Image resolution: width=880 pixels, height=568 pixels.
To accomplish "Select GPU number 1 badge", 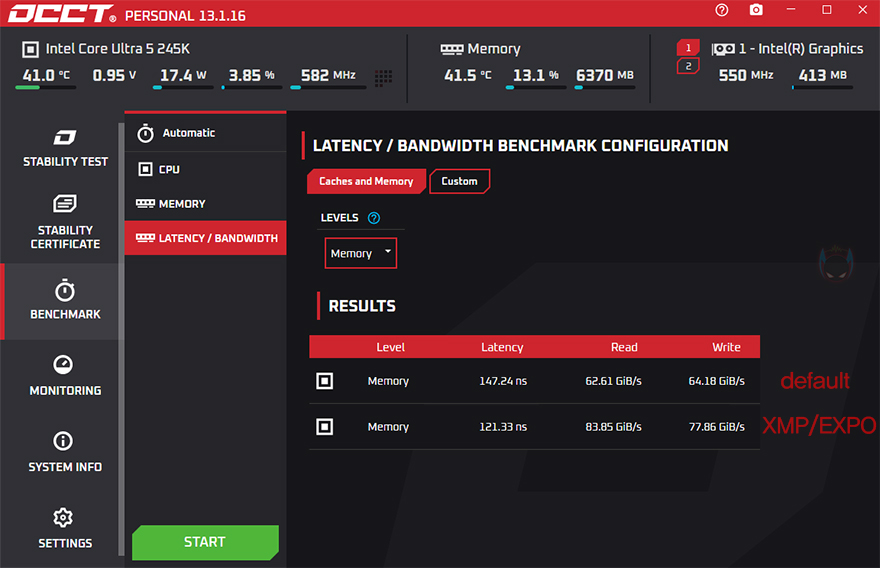I will tap(688, 48).
